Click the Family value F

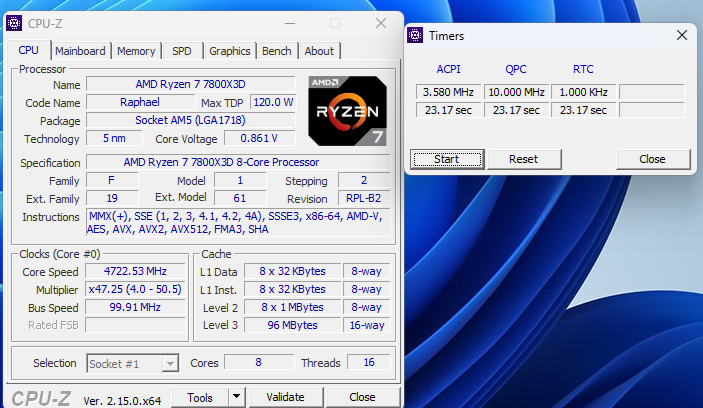[x=112, y=180]
